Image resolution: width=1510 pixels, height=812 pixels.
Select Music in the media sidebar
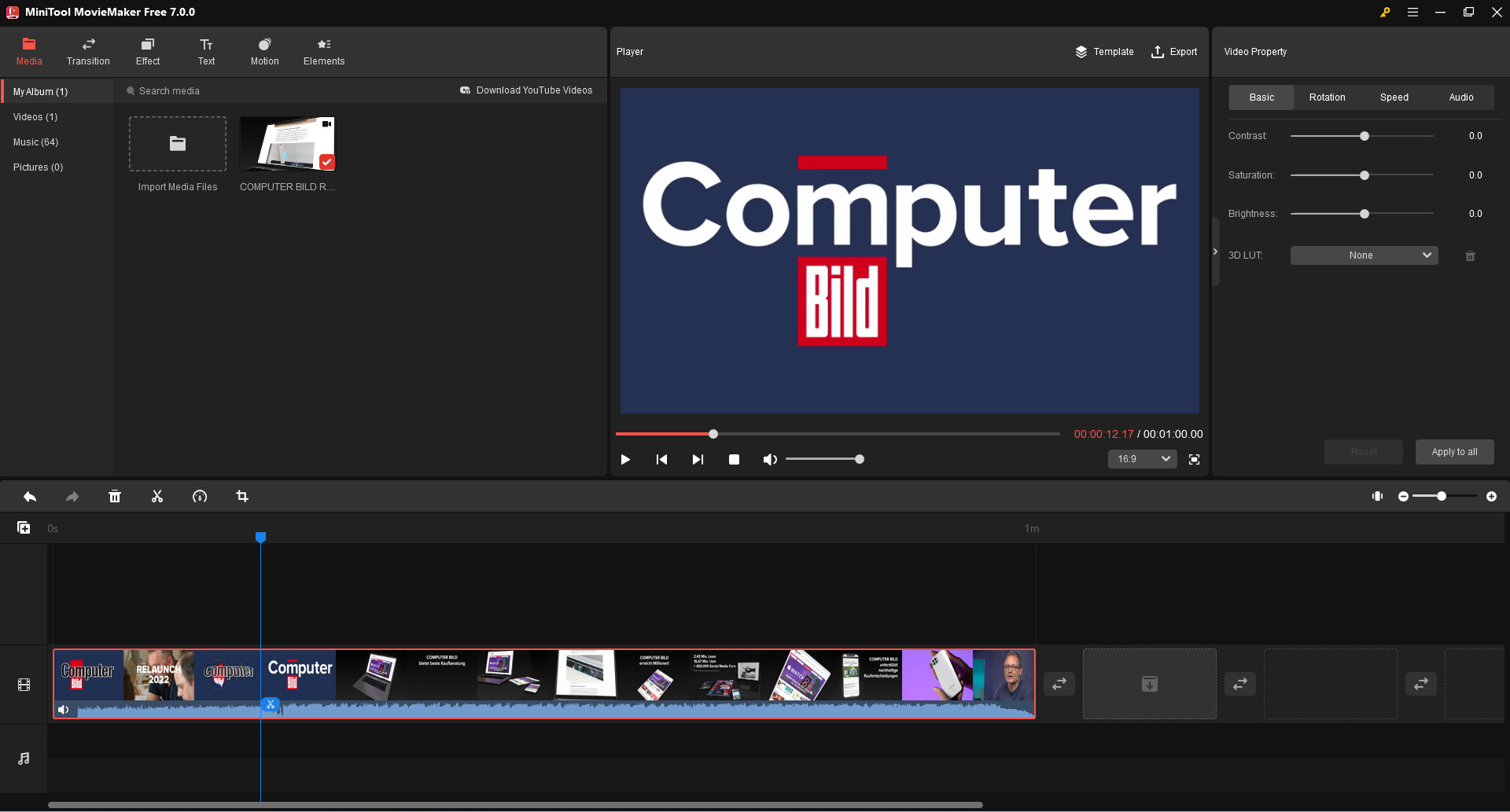[35, 141]
